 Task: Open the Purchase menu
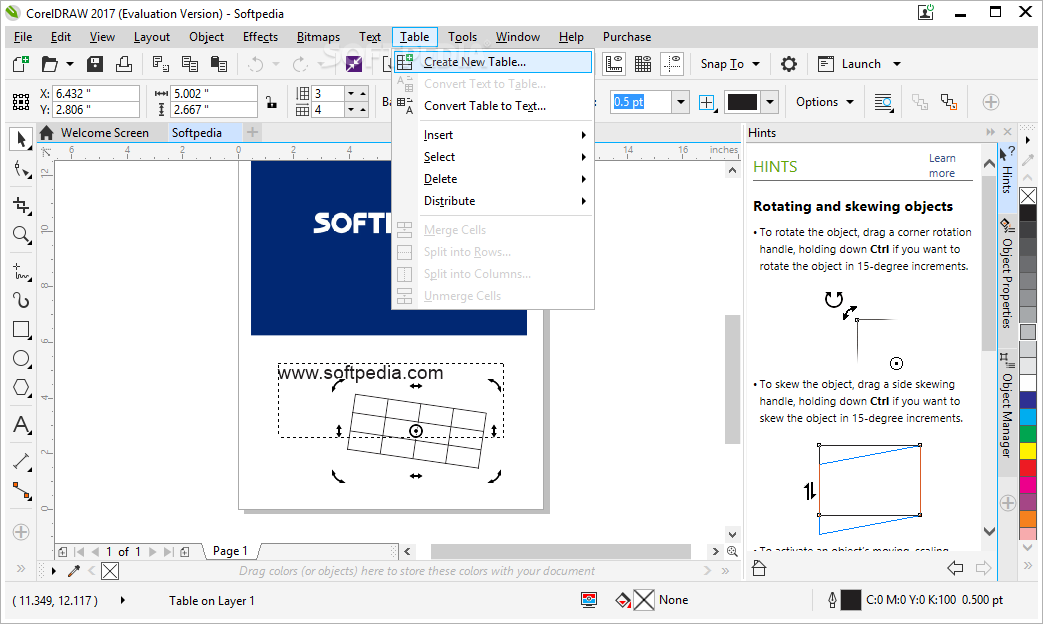[x=627, y=37]
